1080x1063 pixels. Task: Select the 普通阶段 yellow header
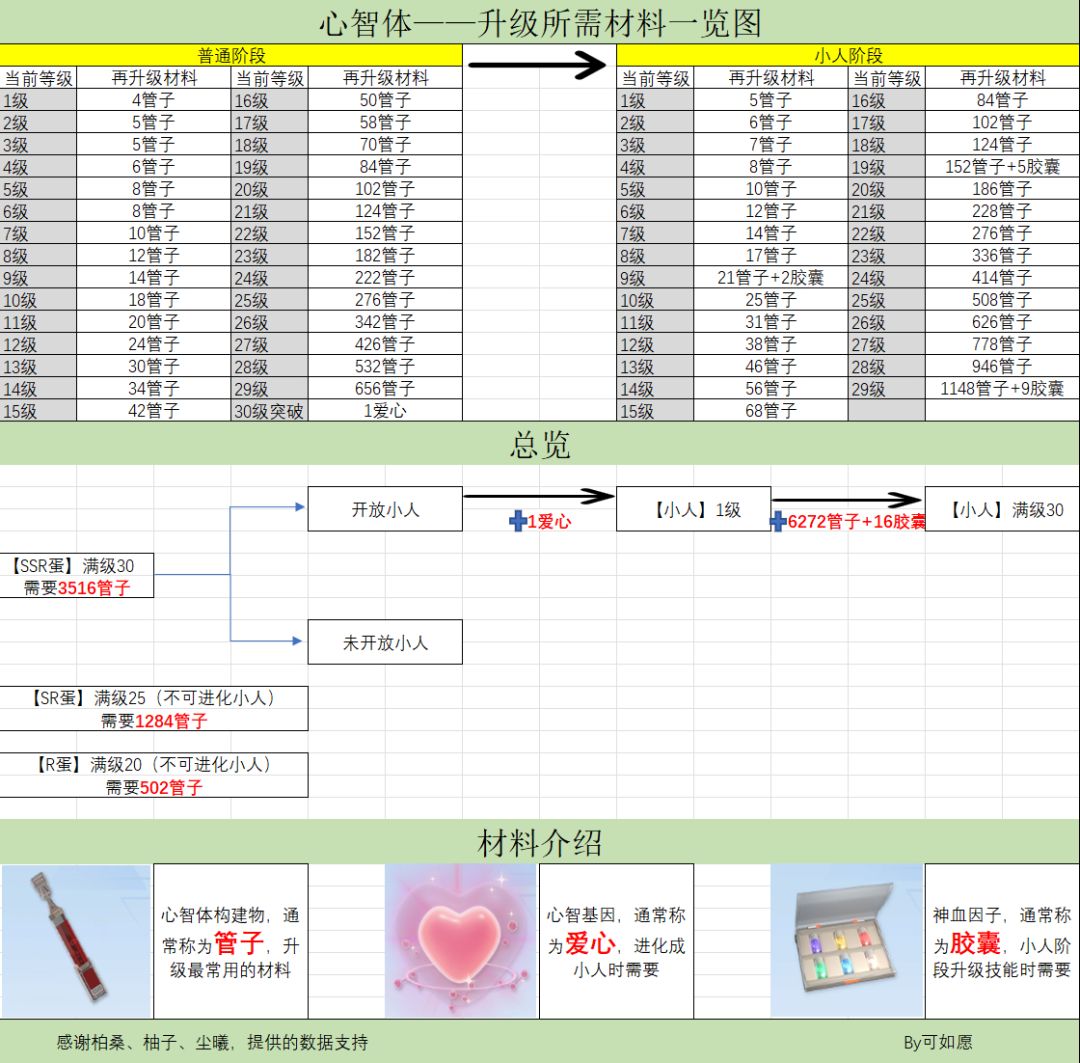(231, 55)
